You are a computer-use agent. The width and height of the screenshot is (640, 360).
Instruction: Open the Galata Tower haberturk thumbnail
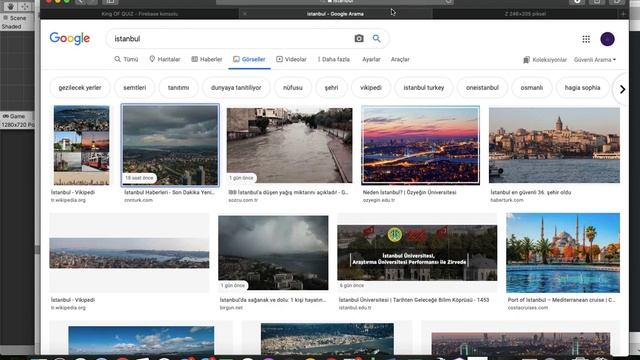pyautogui.click(x=554, y=145)
